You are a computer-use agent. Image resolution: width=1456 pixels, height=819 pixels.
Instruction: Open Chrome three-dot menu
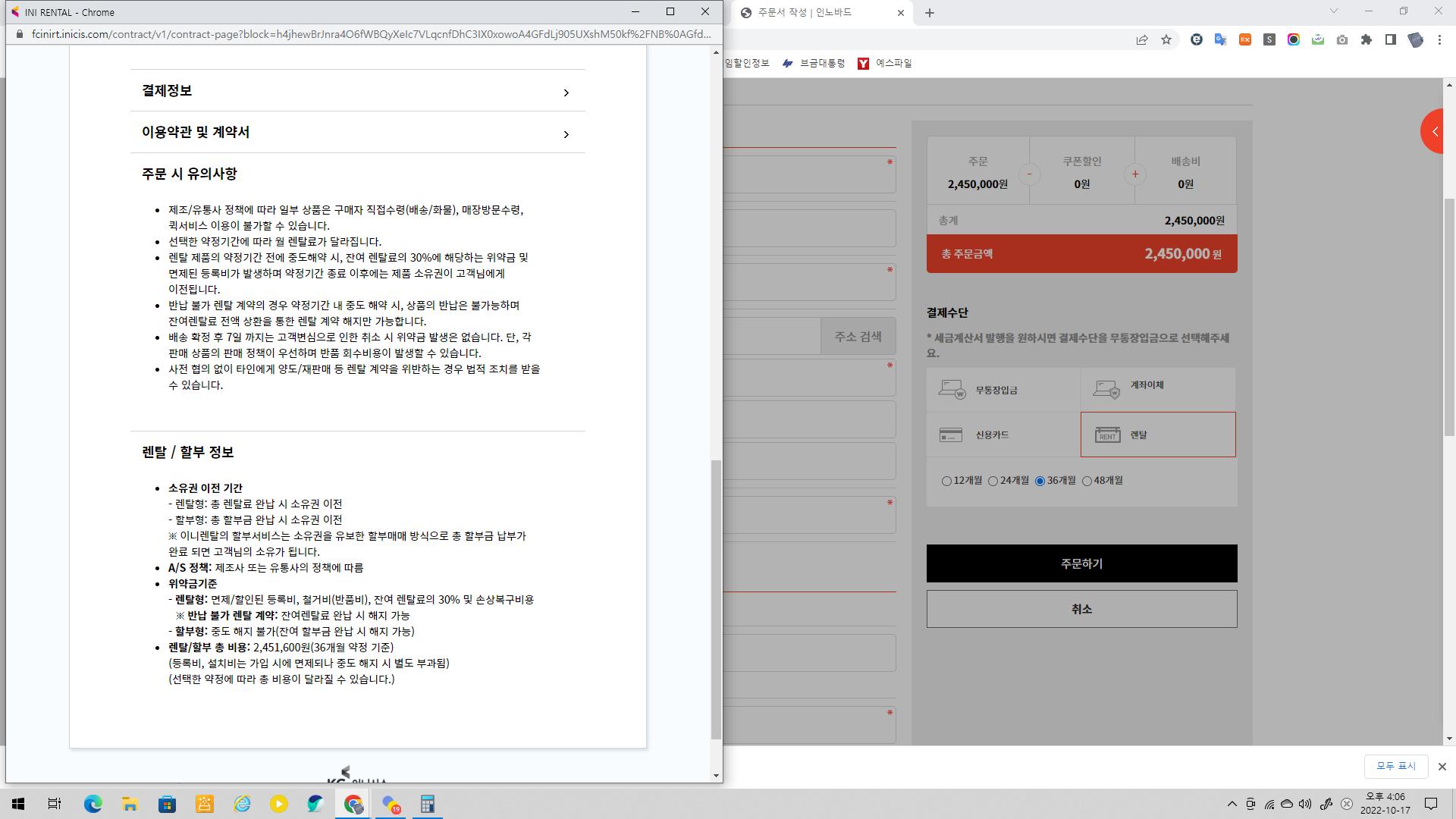tap(1439, 39)
